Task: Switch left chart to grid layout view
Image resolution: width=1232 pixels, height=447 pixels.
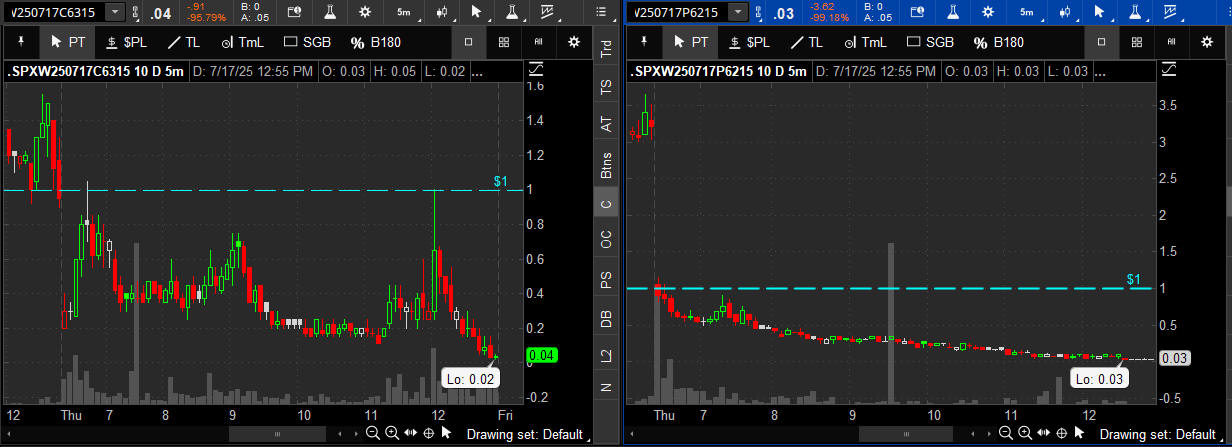Action: click(504, 42)
